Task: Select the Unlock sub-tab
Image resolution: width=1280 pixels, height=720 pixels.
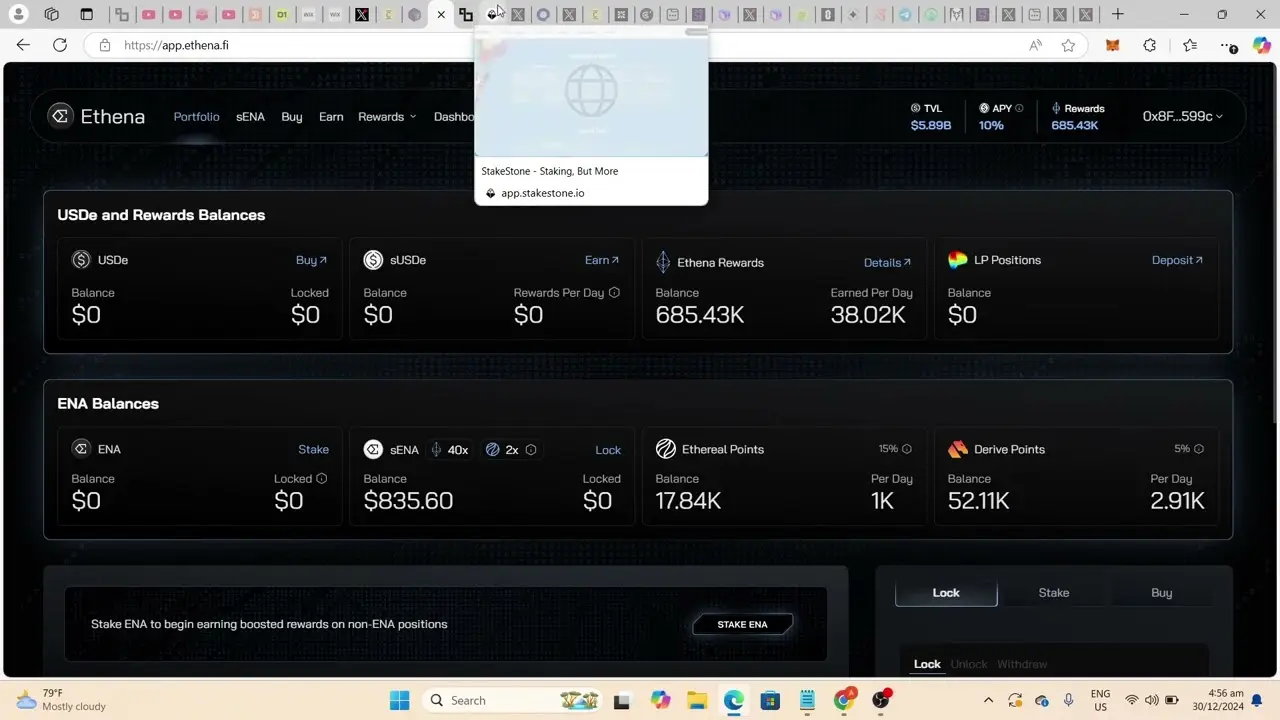Action: (968, 664)
